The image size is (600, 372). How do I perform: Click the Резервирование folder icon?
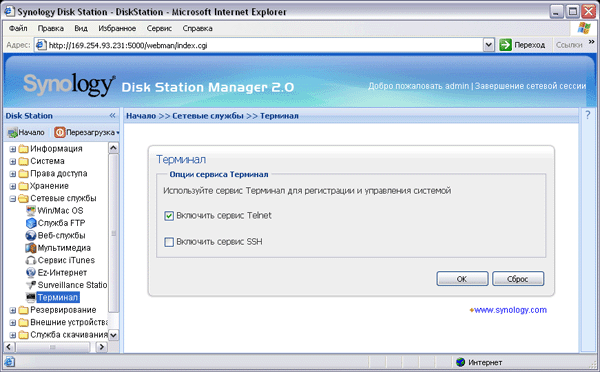pos(24,310)
